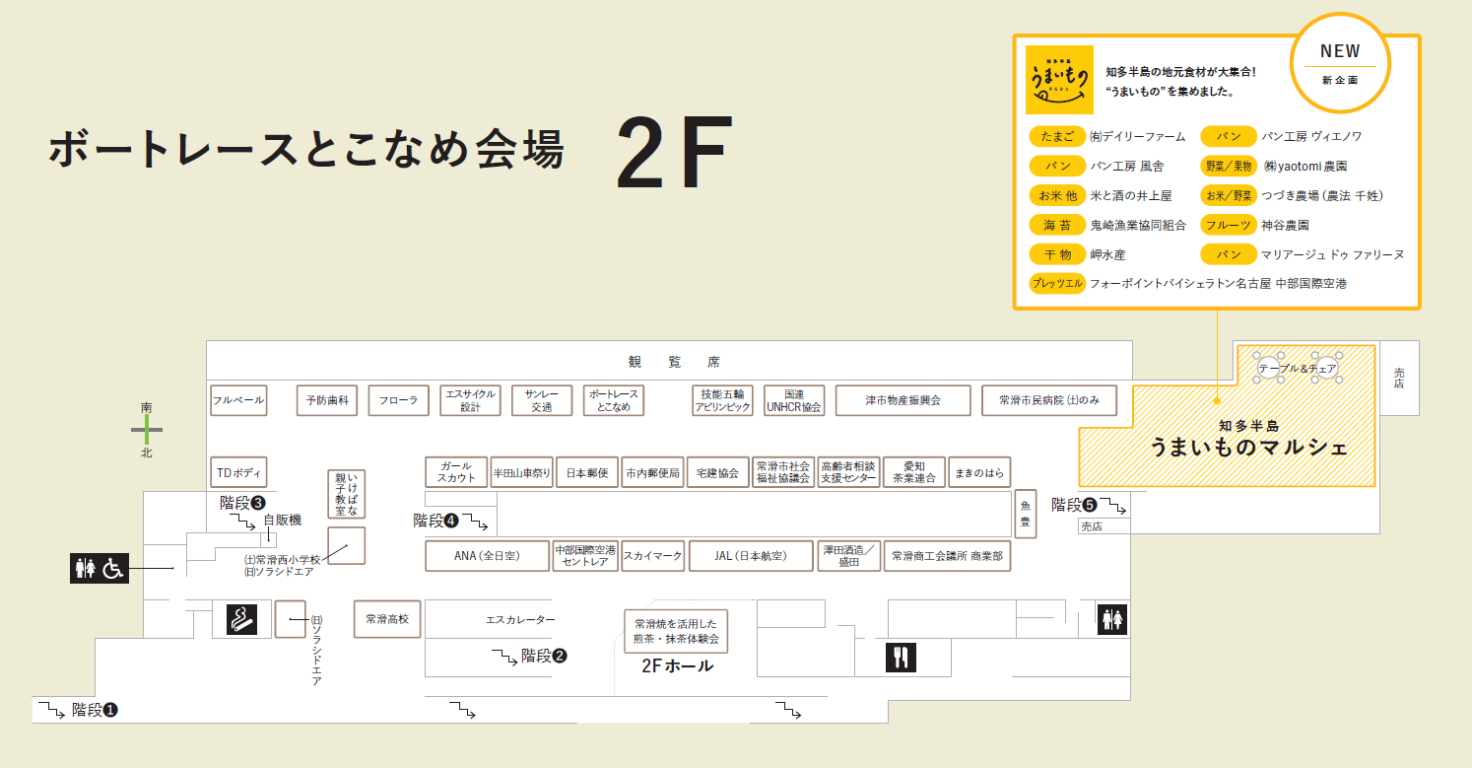Select the たまご category tag
Screen dimensions: 1472x768
1056,136
